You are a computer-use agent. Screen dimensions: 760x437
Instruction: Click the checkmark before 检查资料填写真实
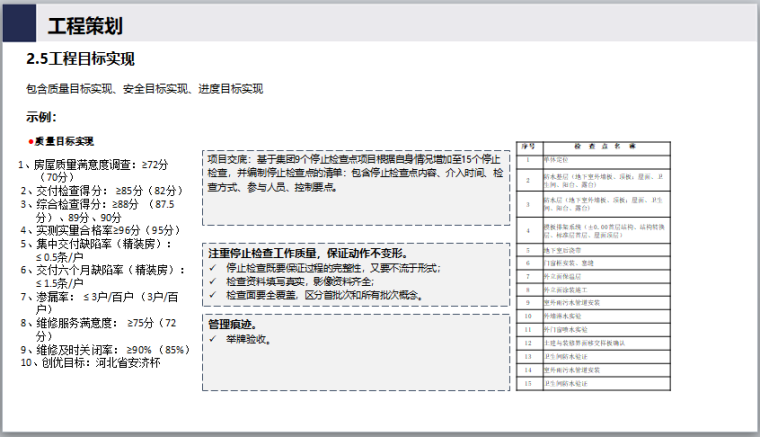215,282
